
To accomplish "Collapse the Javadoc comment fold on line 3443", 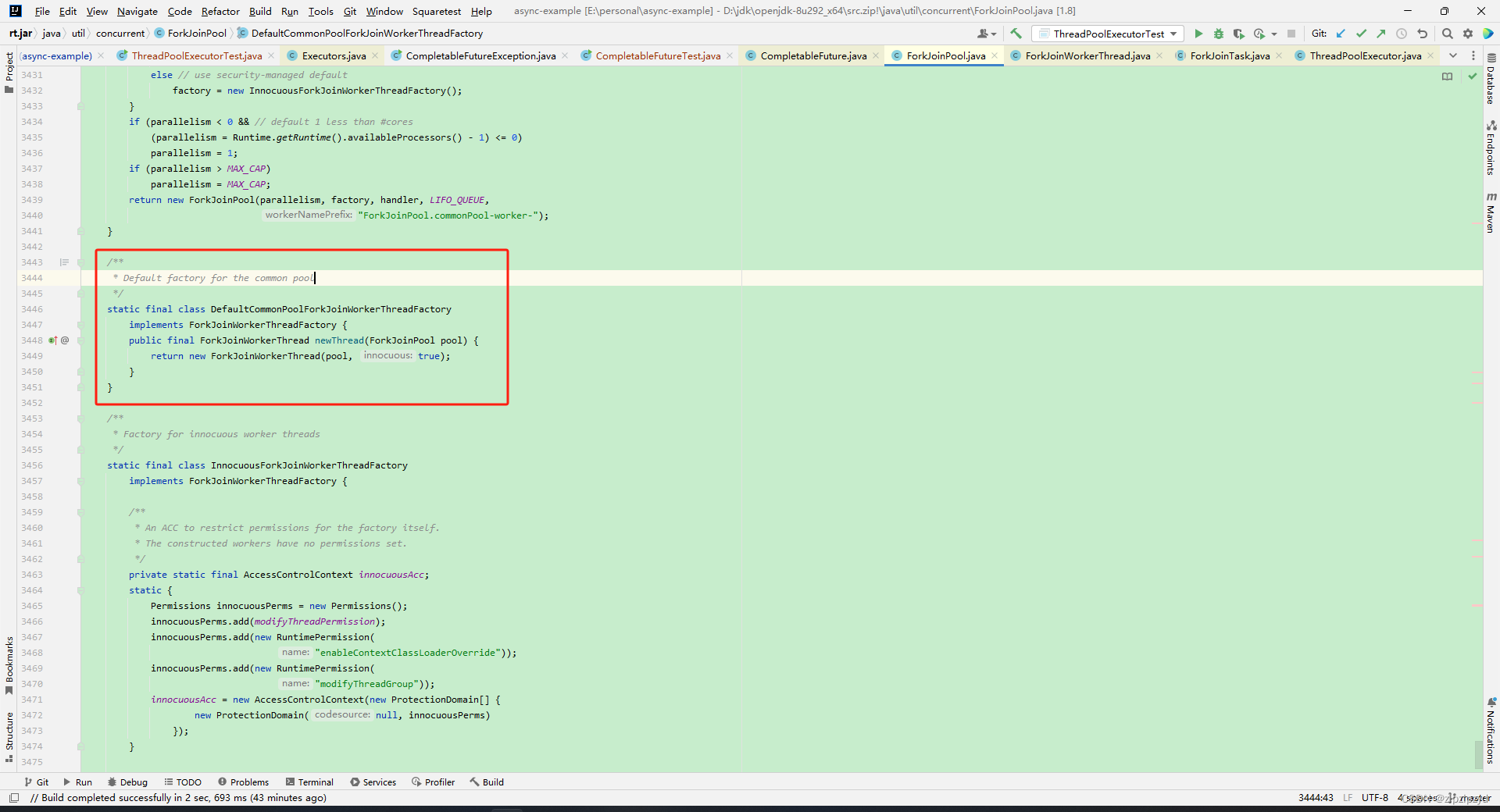I will click(80, 262).
